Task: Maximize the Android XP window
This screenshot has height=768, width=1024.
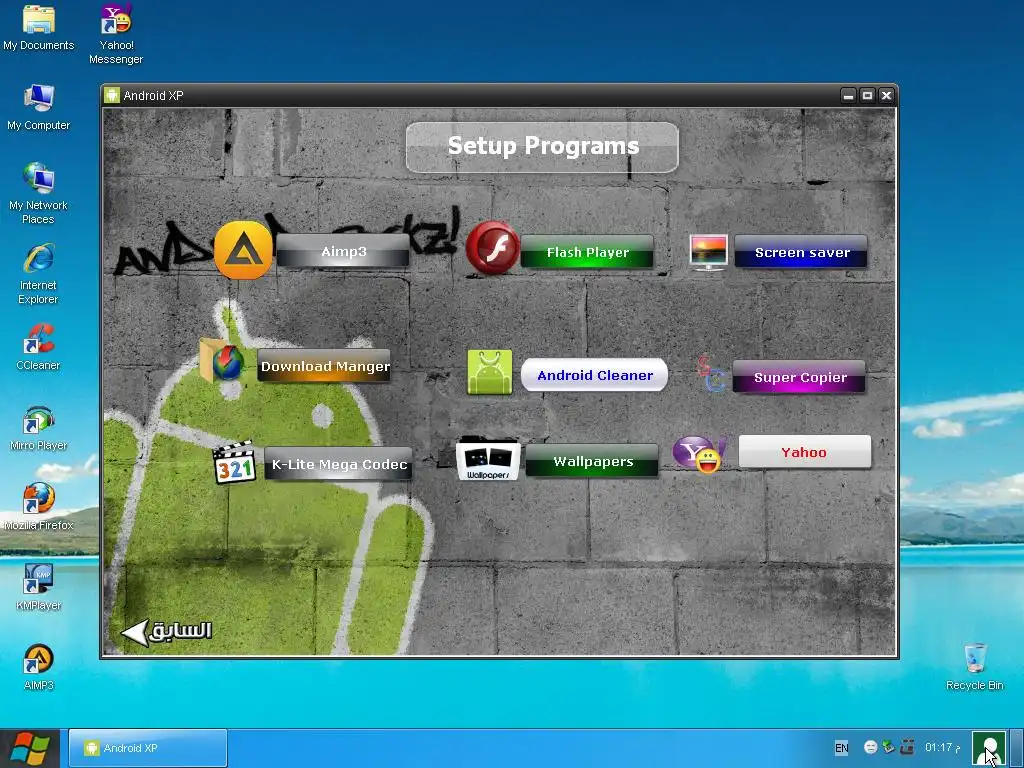Action: tap(867, 95)
